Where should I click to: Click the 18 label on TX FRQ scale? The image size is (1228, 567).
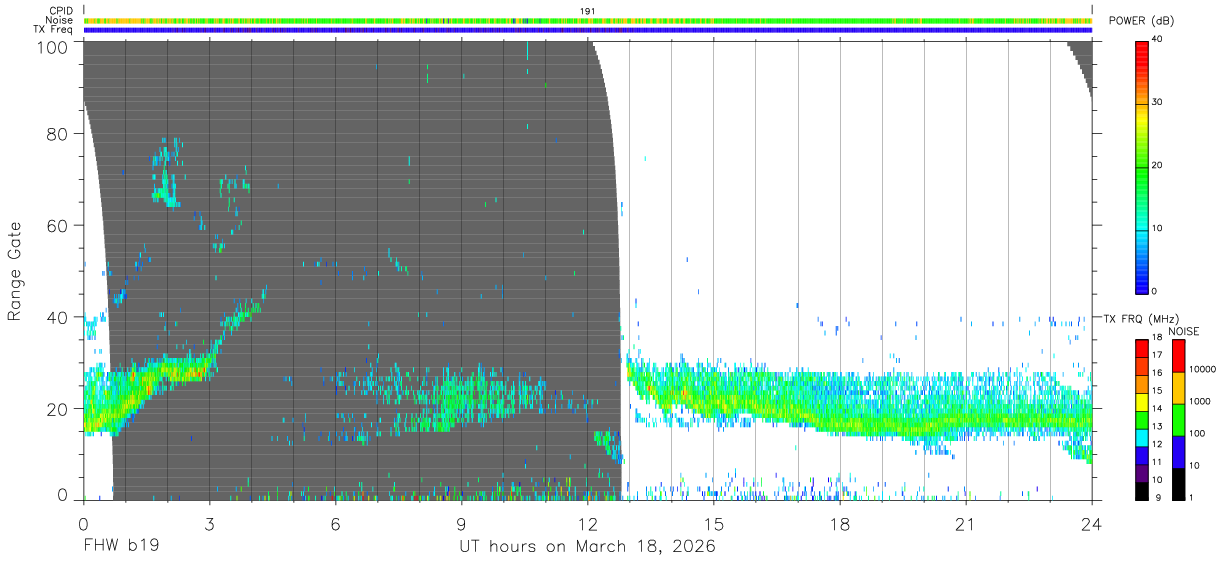click(x=1158, y=339)
